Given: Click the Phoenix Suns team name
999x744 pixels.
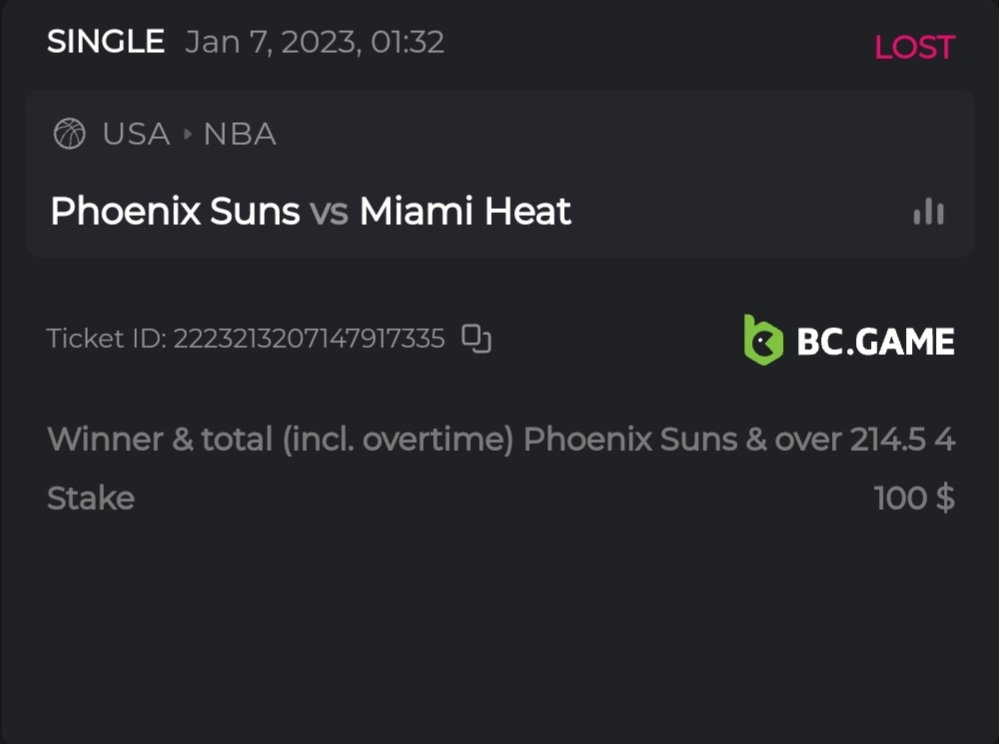Looking at the screenshot, I should [175, 211].
